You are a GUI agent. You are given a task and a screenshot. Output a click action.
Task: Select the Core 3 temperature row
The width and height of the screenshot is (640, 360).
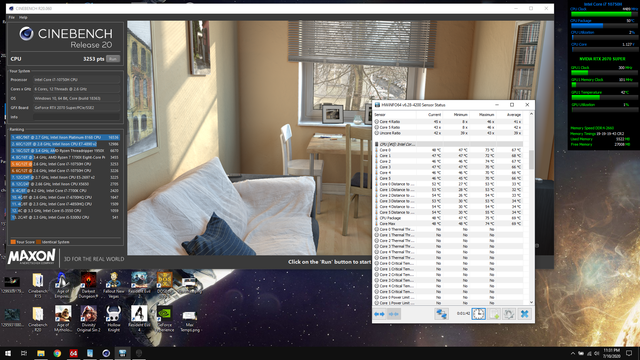[448, 167]
